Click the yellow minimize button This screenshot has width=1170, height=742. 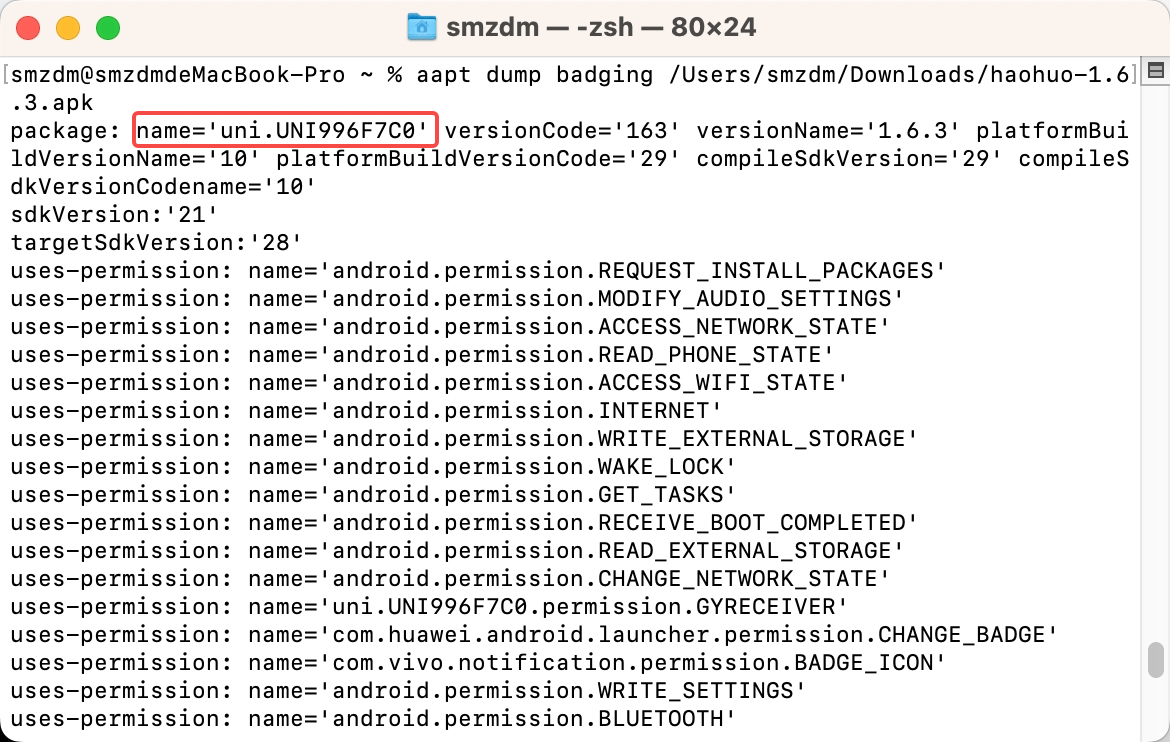pyautogui.click(x=68, y=27)
